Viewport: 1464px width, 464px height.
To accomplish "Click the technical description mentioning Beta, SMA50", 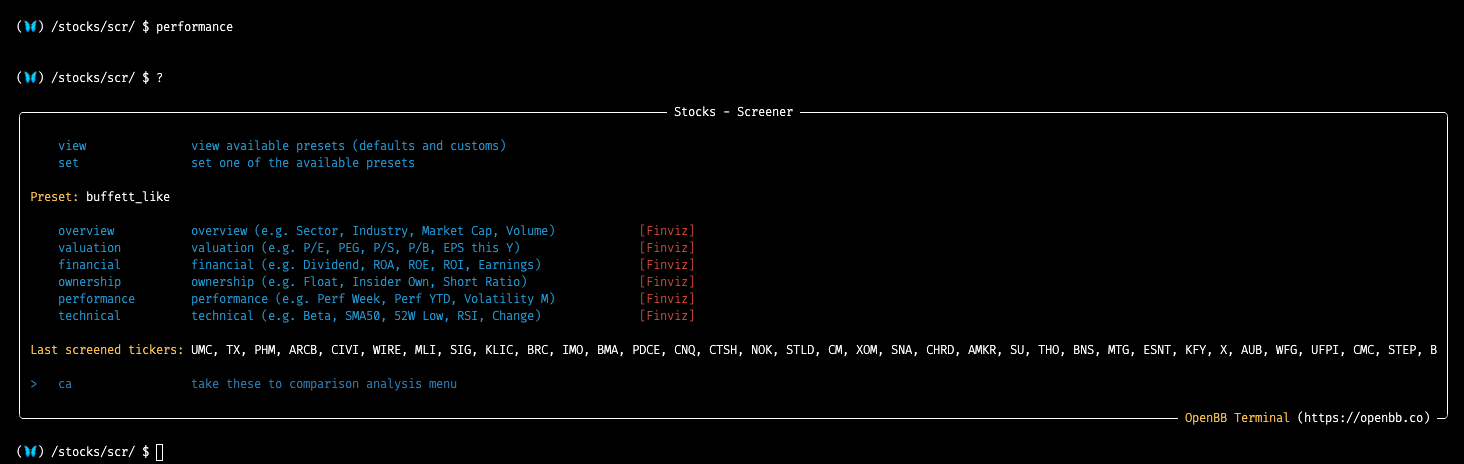I will 366,316.
